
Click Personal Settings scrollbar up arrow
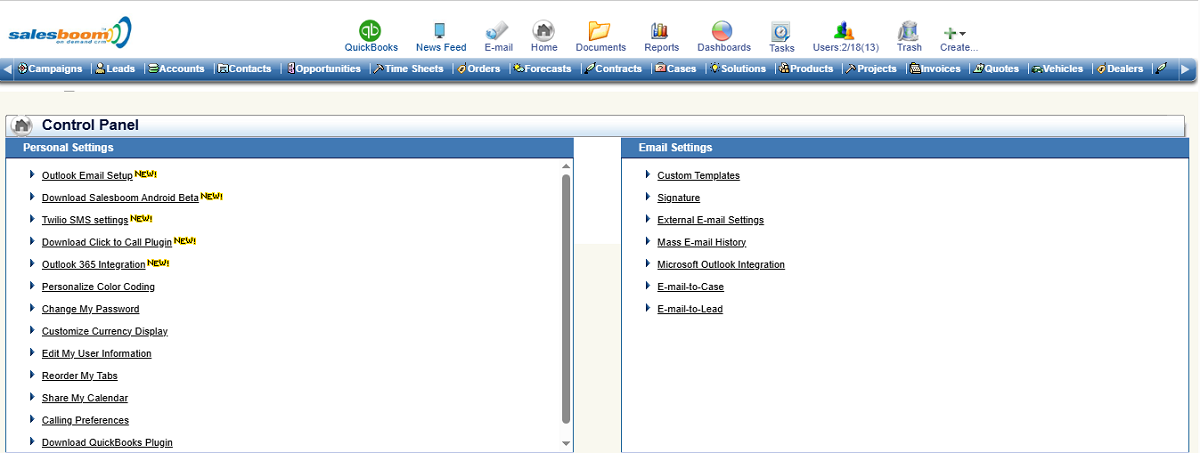click(x=566, y=166)
